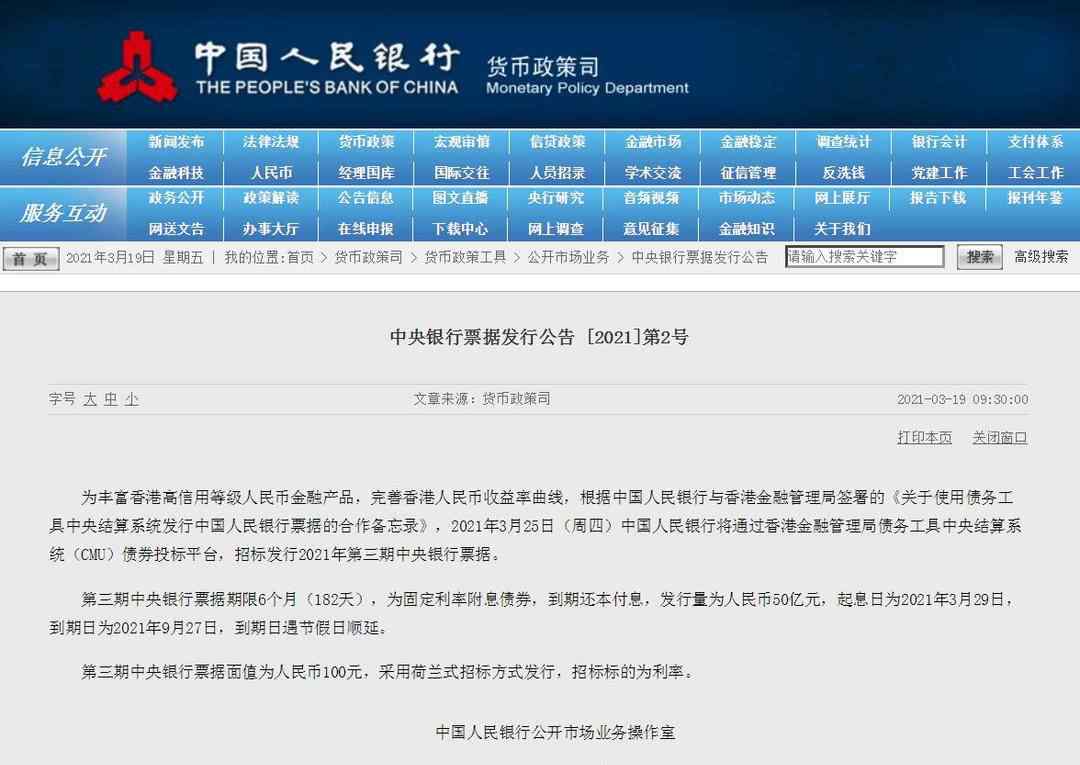The image size is (1080, 765).
Task: Click the timestamp 2021-03-19 09:30:00
Action: pyautogui.click(x=962, y=399)
